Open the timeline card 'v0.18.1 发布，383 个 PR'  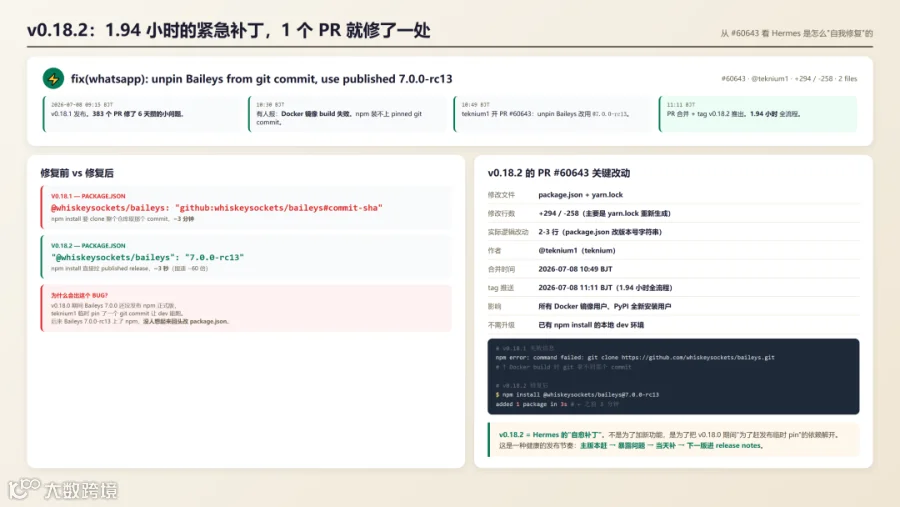tap(142, 114)
